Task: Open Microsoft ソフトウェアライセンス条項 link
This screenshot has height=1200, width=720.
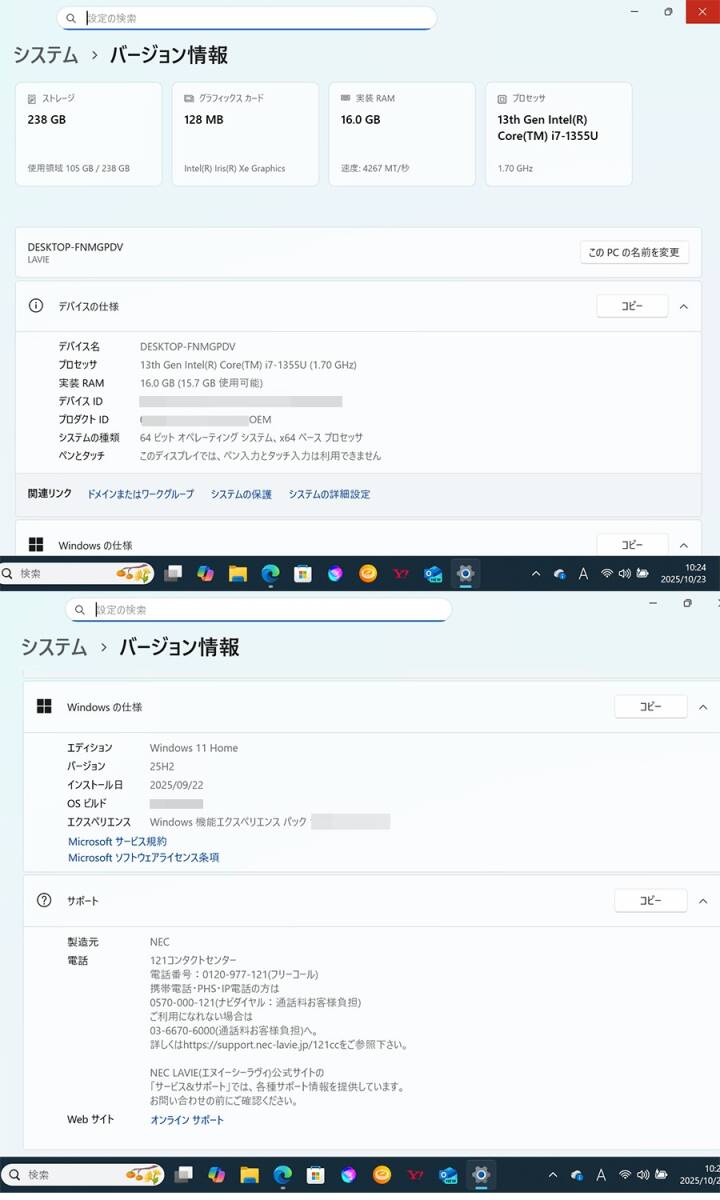Action: click(143, 858)
